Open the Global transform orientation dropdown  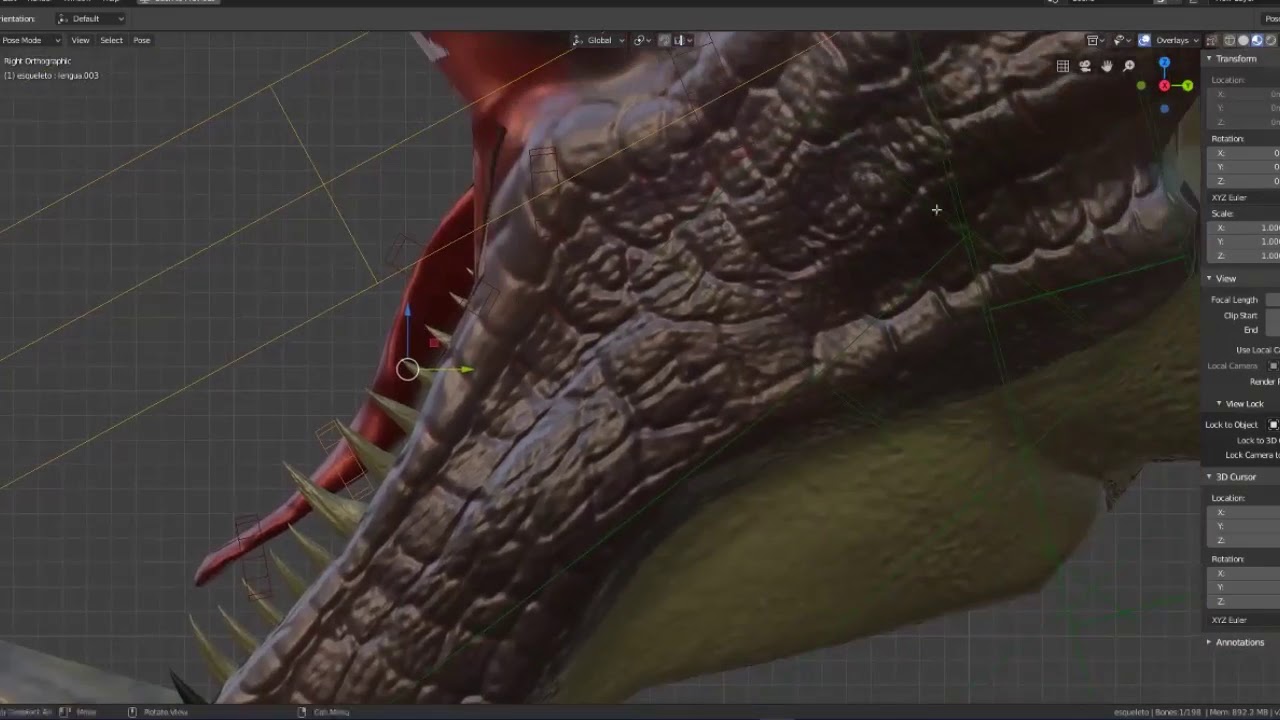click(598, 40)
